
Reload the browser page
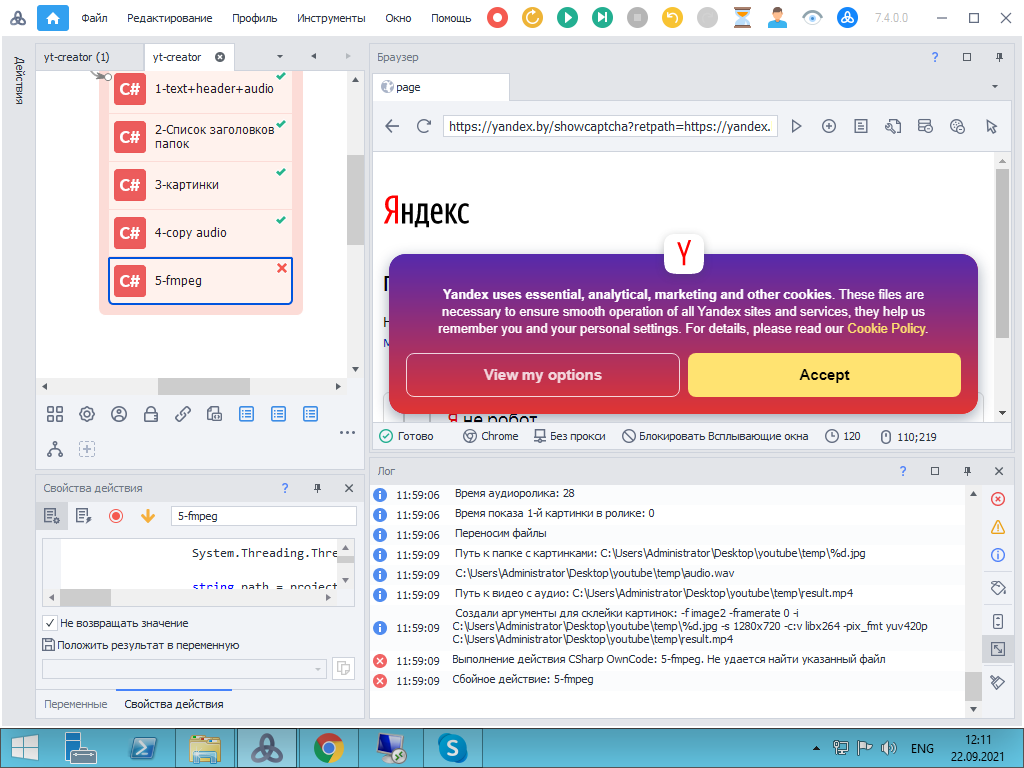pos(424,126)
